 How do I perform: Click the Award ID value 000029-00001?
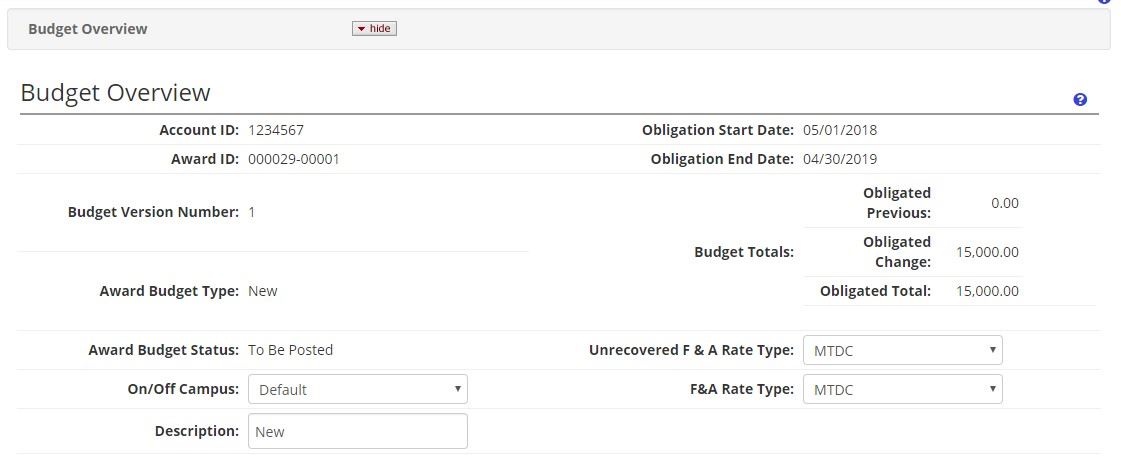(294, 159)
